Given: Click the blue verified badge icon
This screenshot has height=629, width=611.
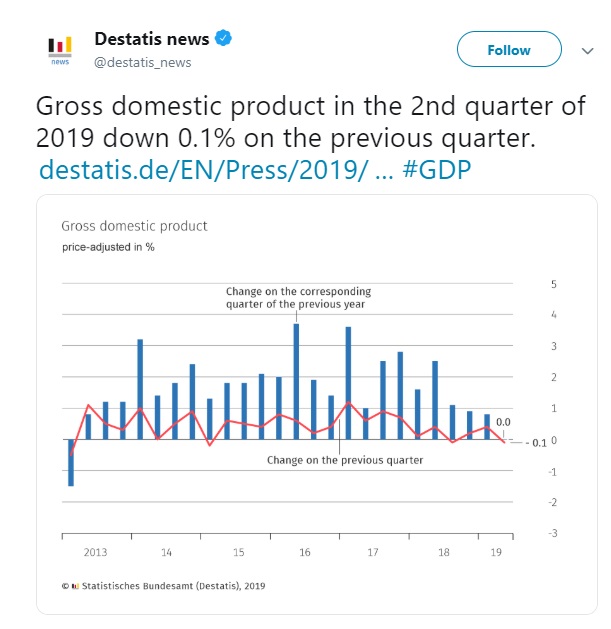Looking at the screenshot, I should click(225, 40).
